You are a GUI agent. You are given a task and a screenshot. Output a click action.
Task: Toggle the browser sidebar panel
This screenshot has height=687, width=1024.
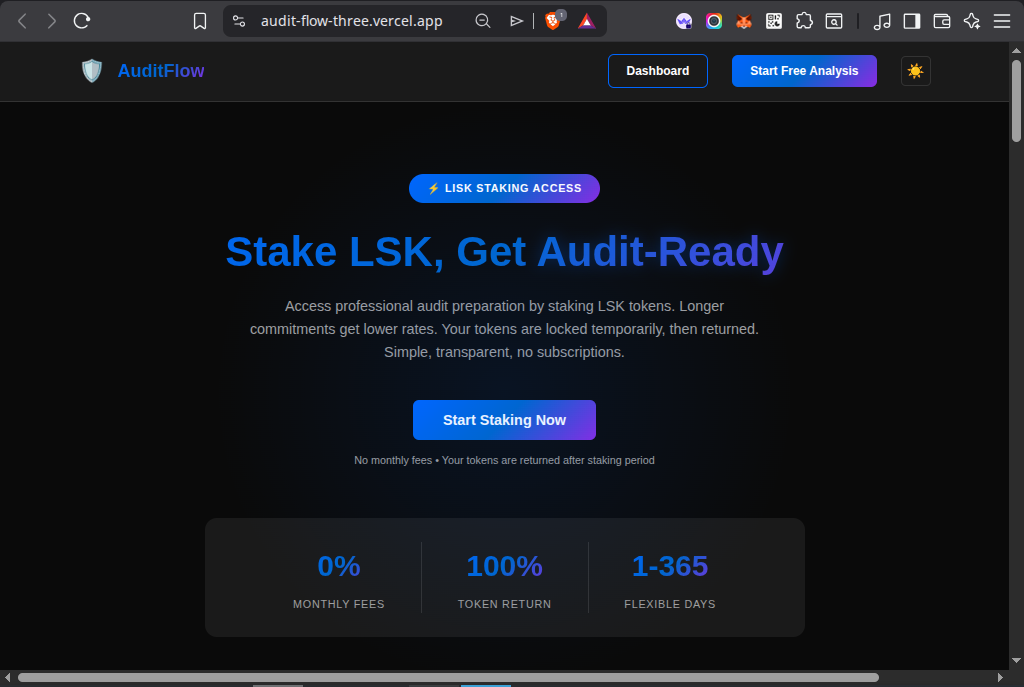tap(911, 21)
